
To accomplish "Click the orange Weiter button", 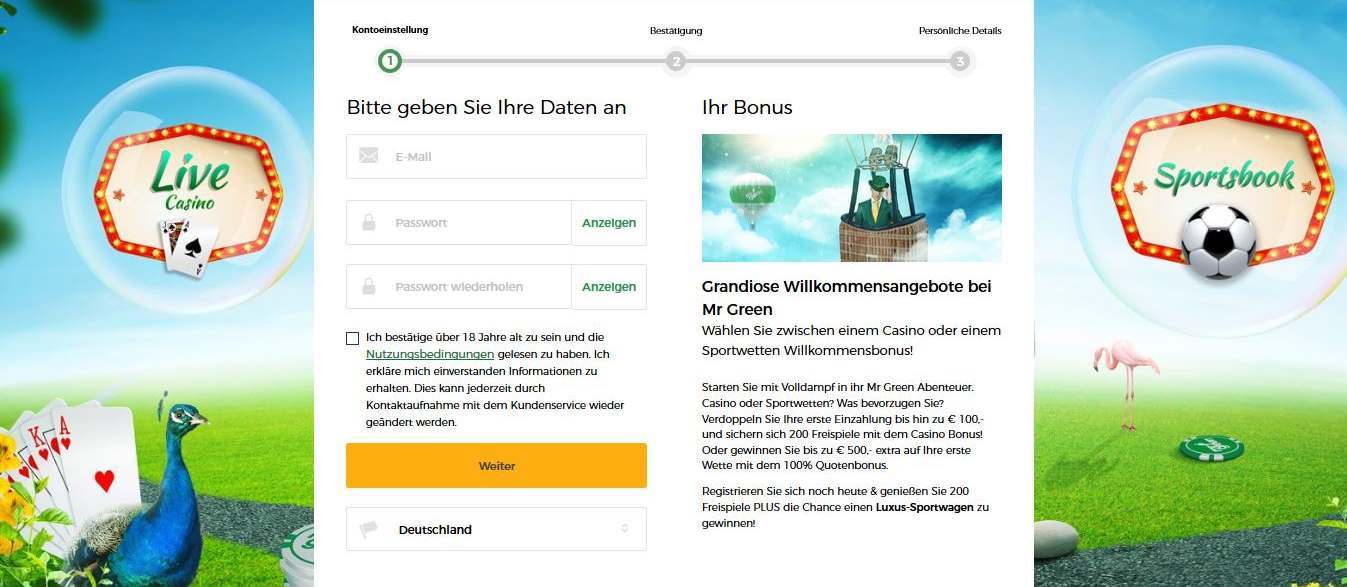I will coord(496,465).
